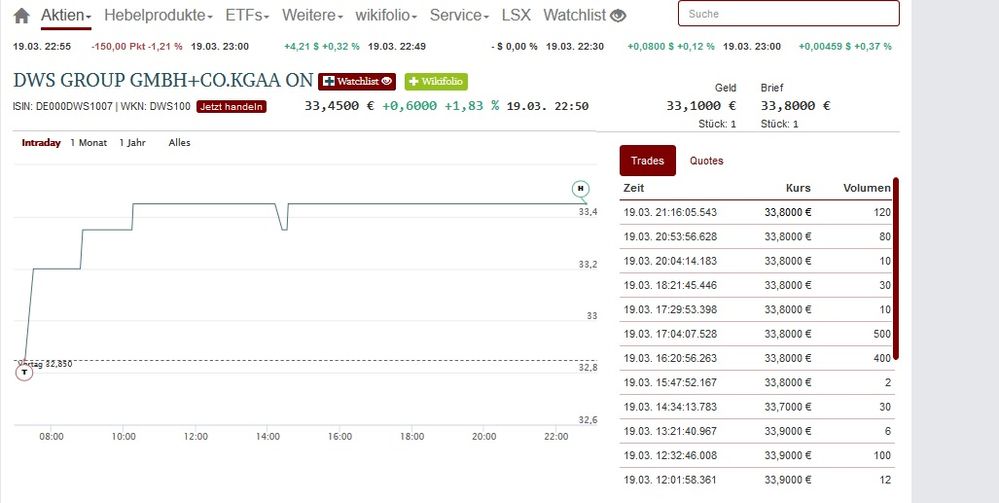Expand the Service dropdown menu
The image size is (999, 503).
459,16
